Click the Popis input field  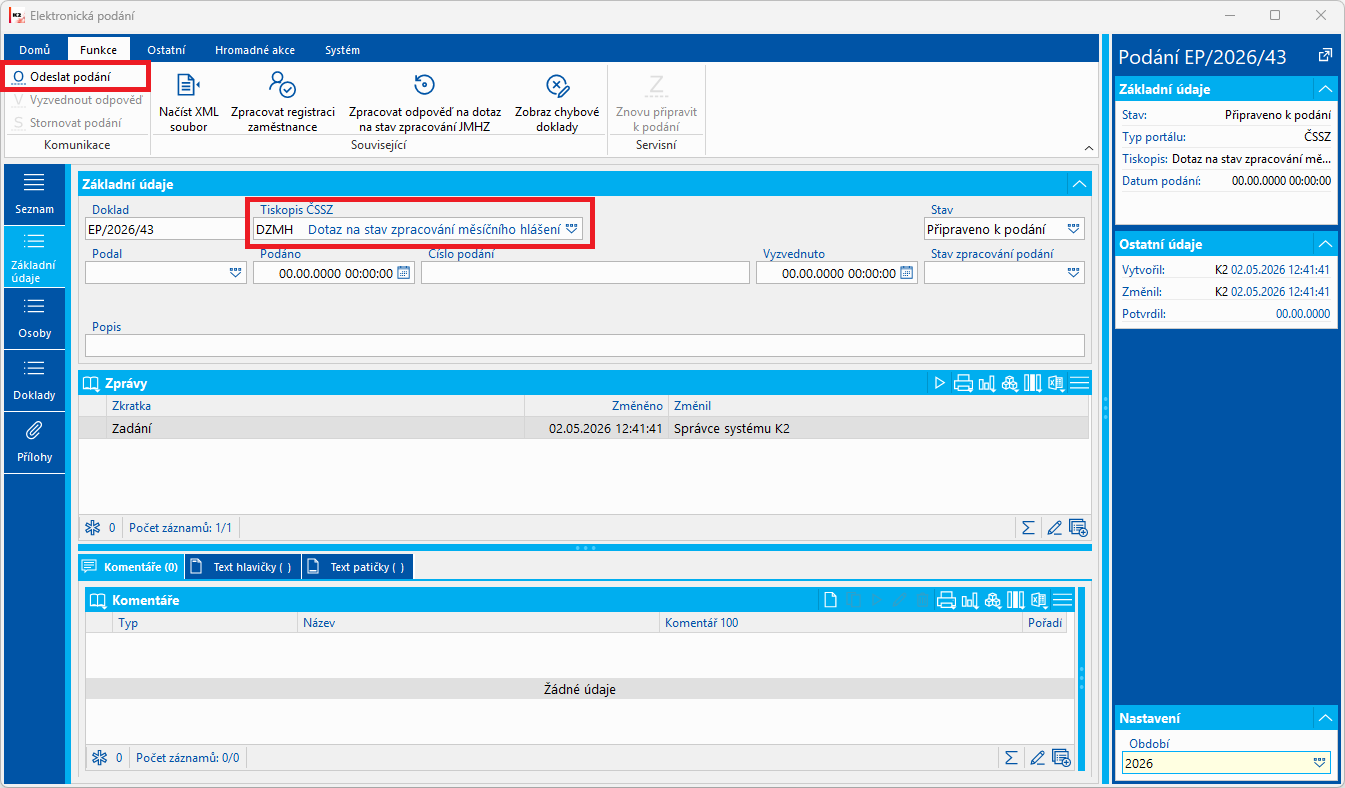[585, 345]
